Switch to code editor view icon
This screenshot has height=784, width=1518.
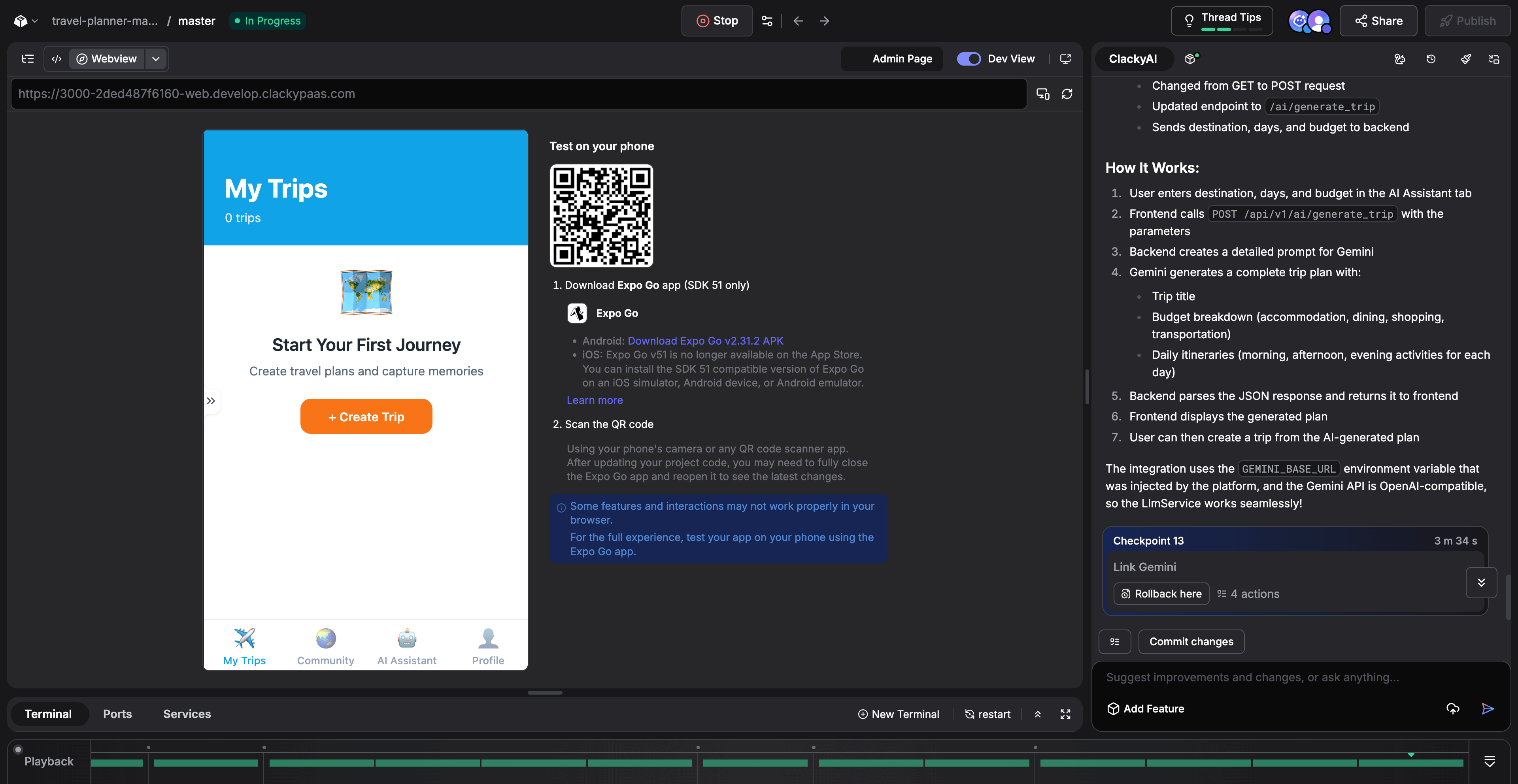pos(57,58)
